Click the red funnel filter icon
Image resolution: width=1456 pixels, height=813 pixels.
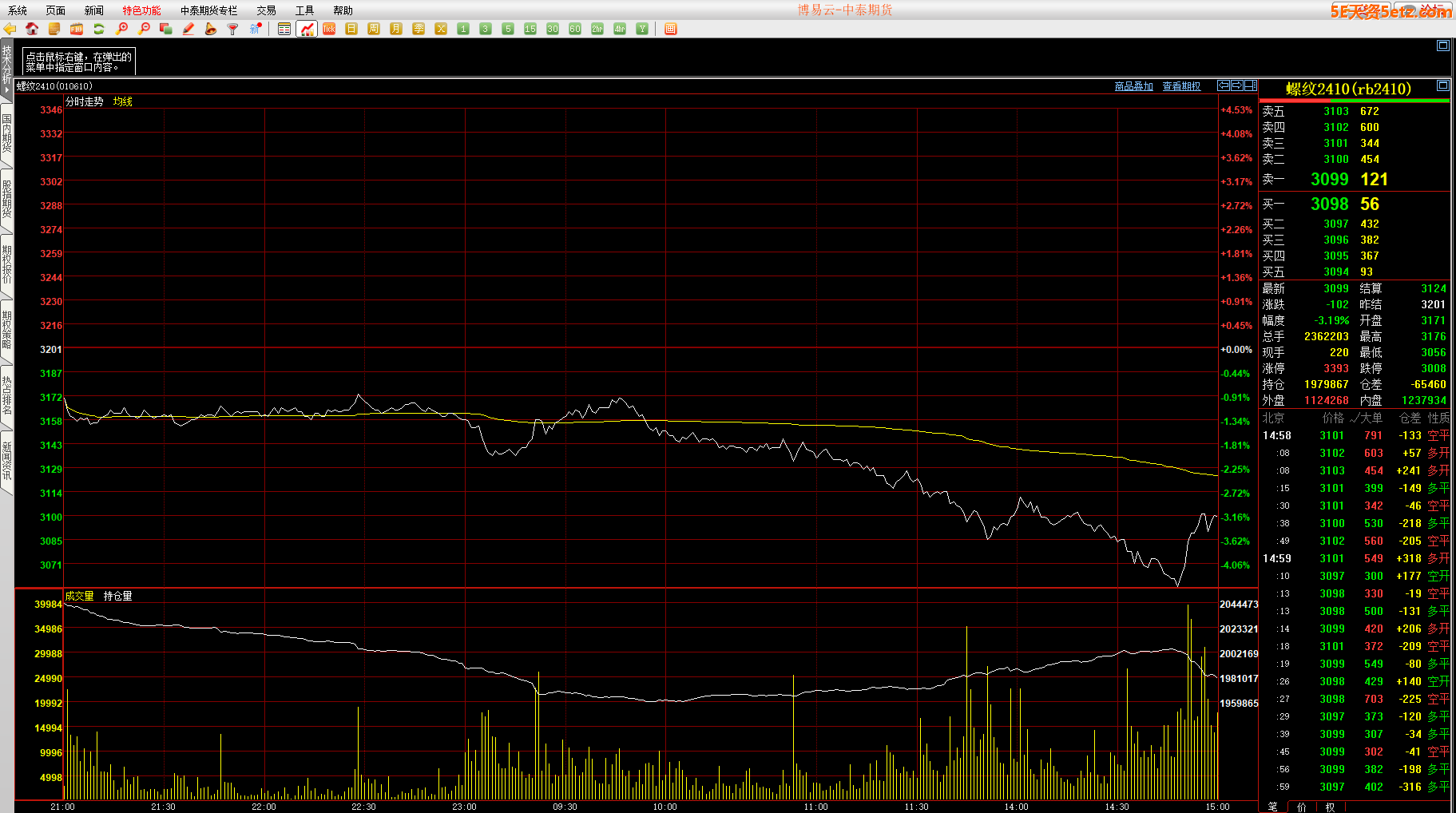[232, 29]
